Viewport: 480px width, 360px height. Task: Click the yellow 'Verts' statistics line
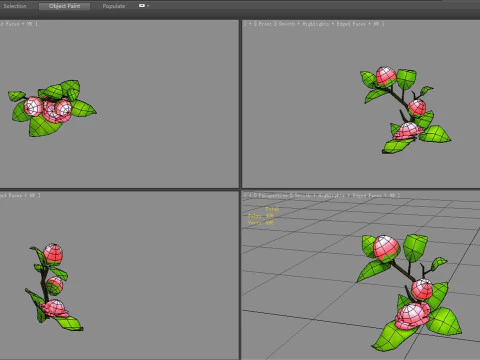coord(261,223)
